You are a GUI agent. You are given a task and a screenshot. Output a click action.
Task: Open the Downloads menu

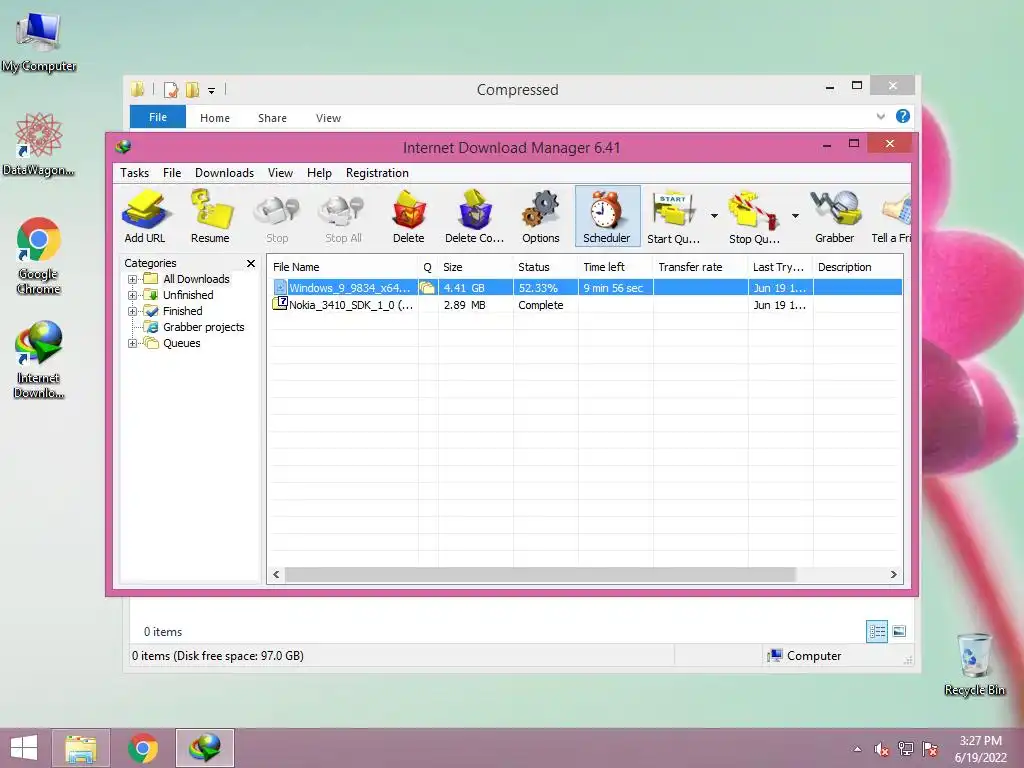coord(224,173)
